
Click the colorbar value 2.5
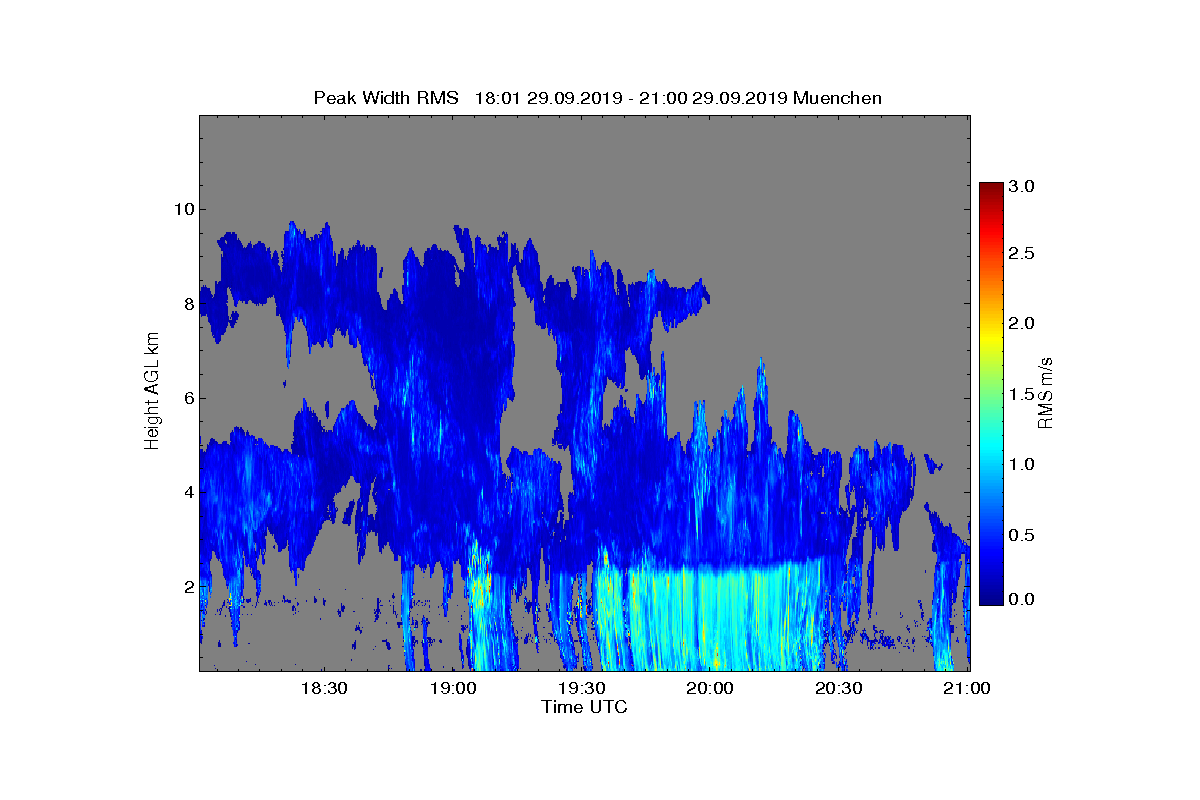click(1021, 254)
